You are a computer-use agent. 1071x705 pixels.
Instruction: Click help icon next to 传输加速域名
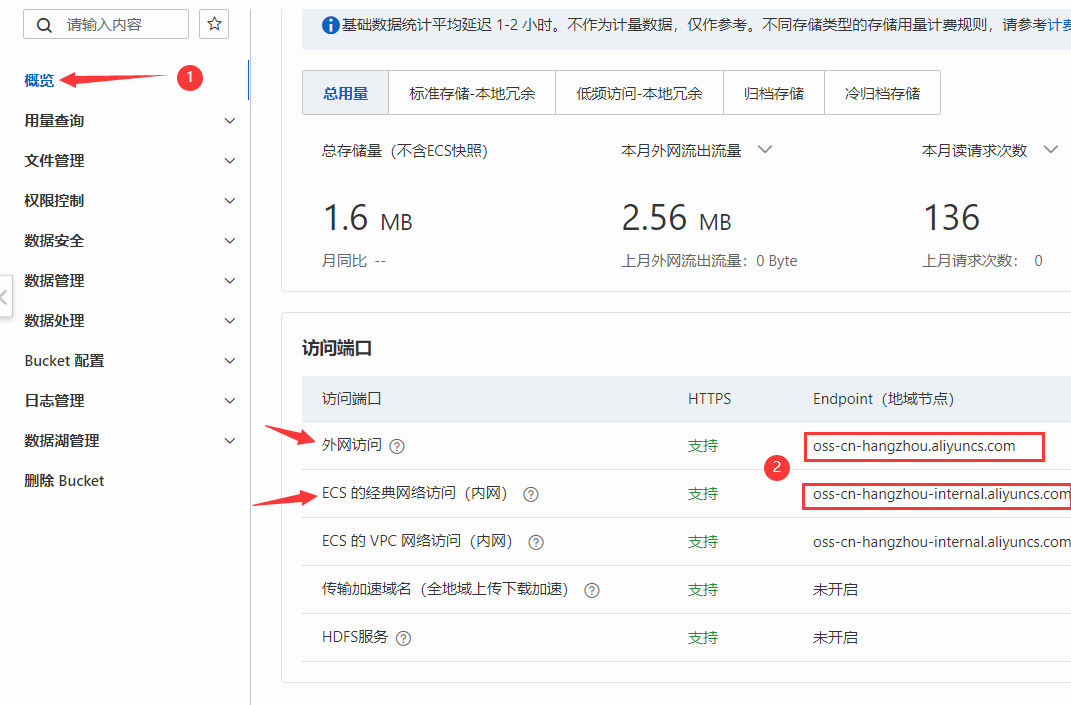pyautogui.click(x=592, y=590)
